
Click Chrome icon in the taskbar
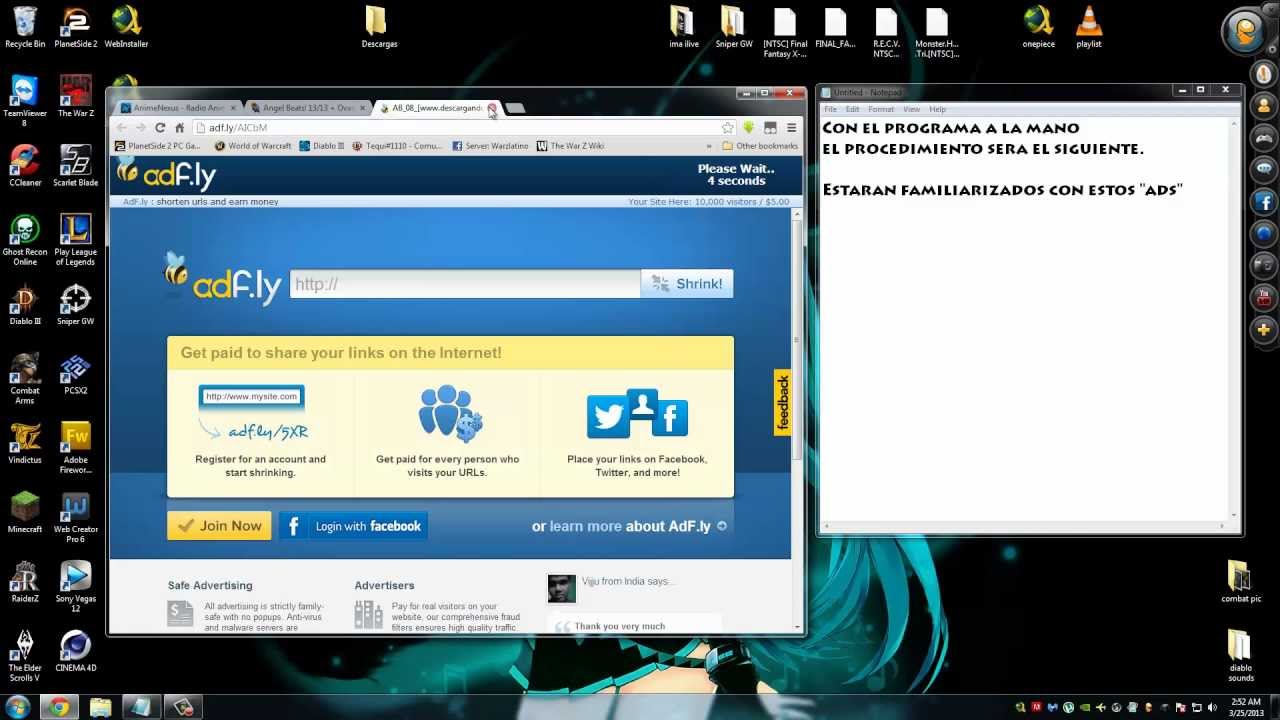(x=59, y=707)
